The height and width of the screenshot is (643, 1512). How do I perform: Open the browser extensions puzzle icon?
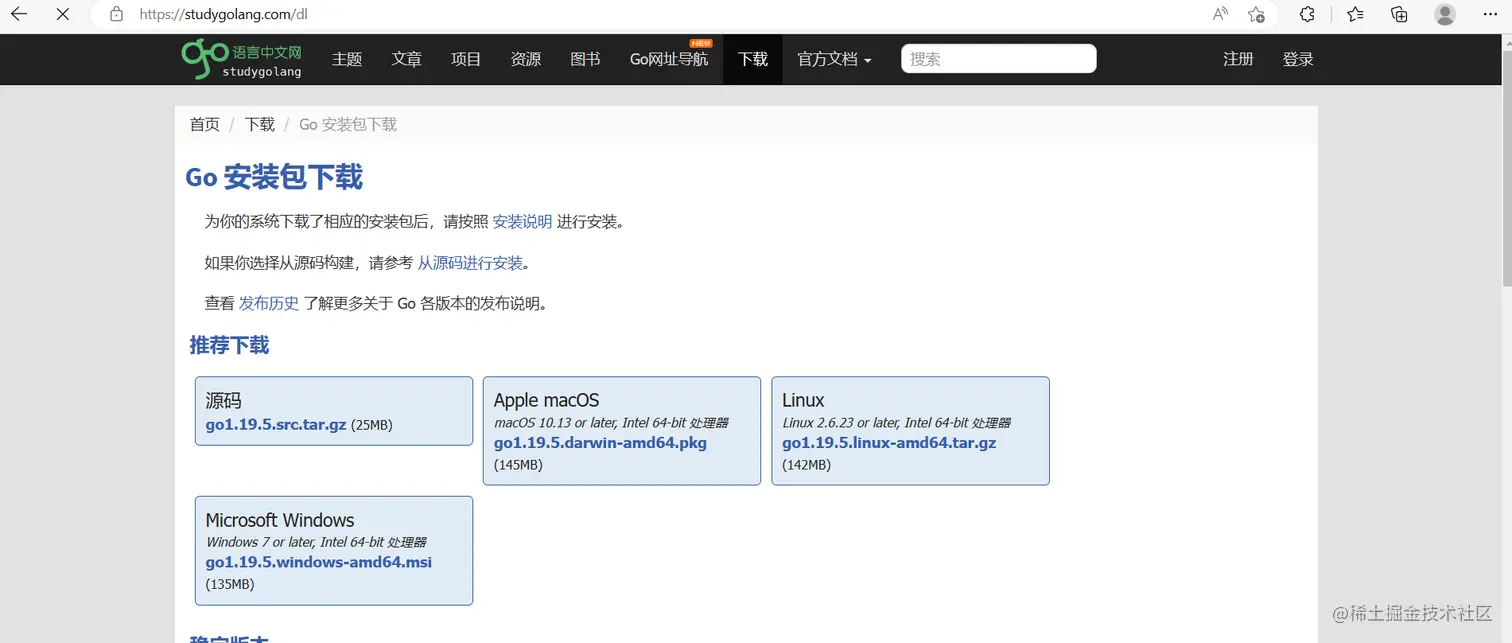pos(1307,14)
